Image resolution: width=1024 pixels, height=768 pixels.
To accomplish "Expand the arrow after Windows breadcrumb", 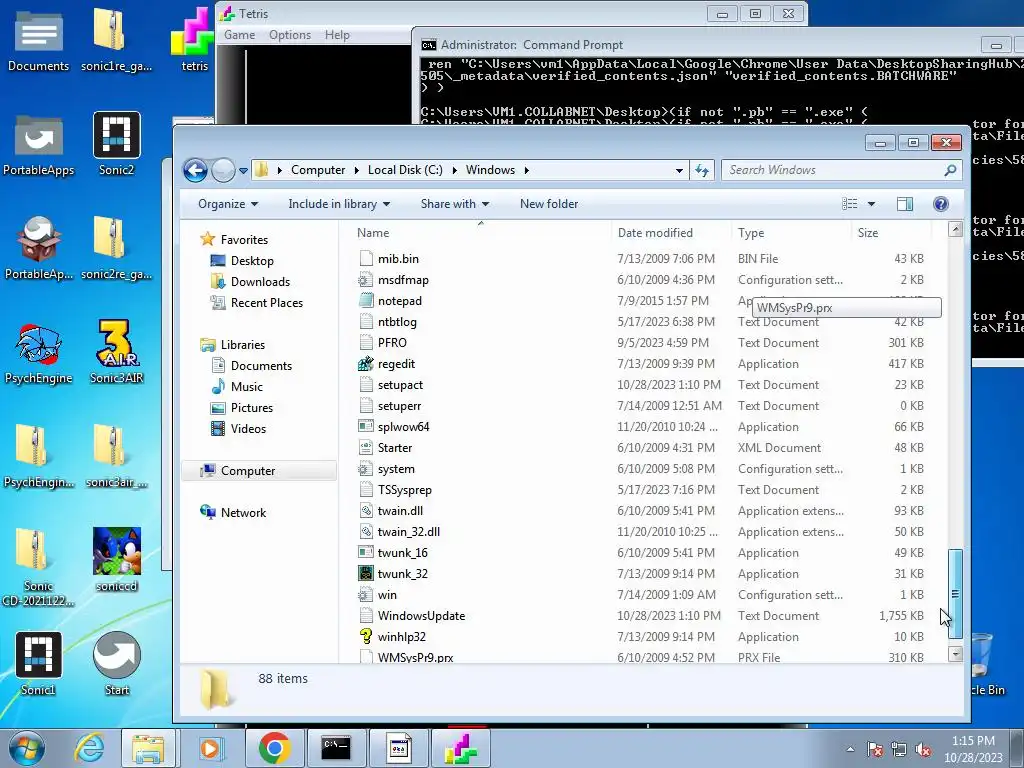I will coord(526,170).
